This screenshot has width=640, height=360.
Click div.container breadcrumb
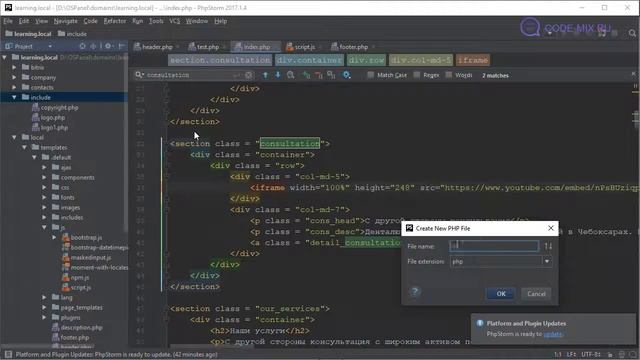pyautogui.click(x=309, y=60)
